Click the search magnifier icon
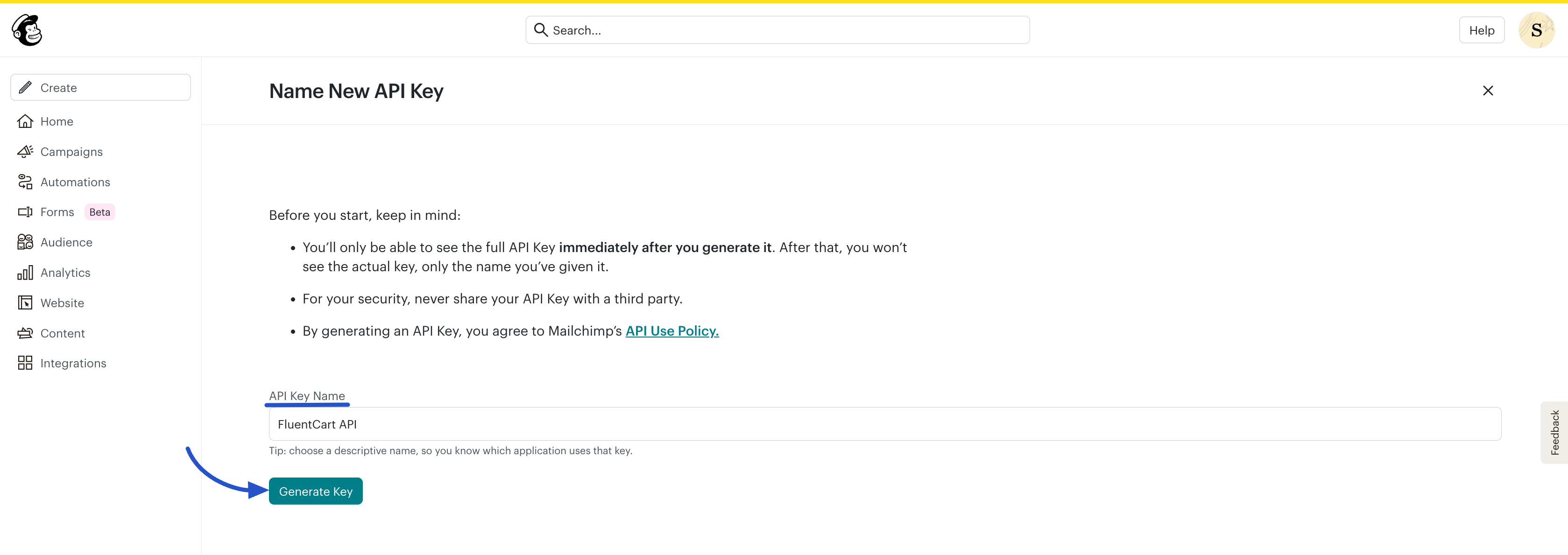 tap(540, 30)
